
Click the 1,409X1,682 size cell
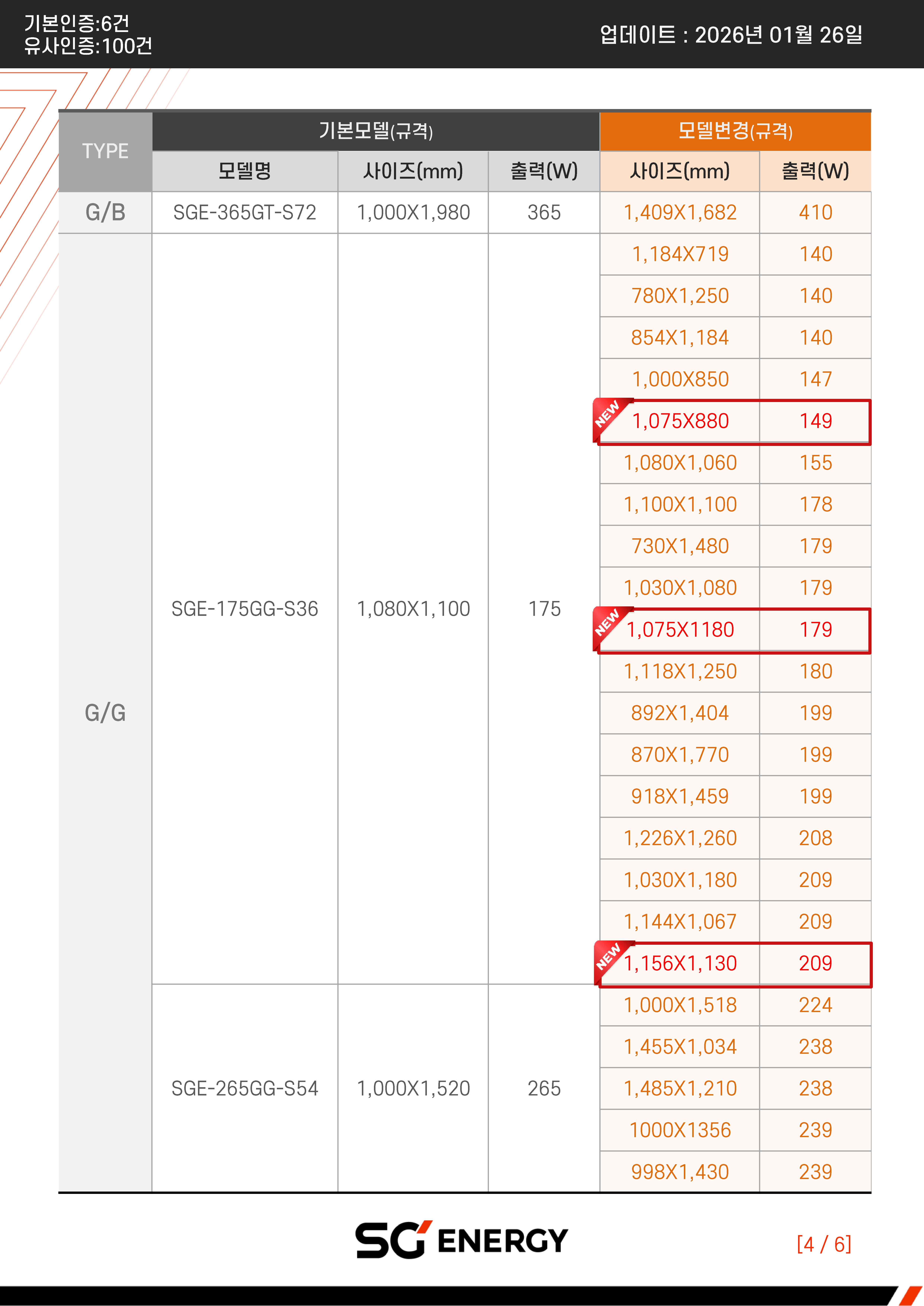click(680, 212)
